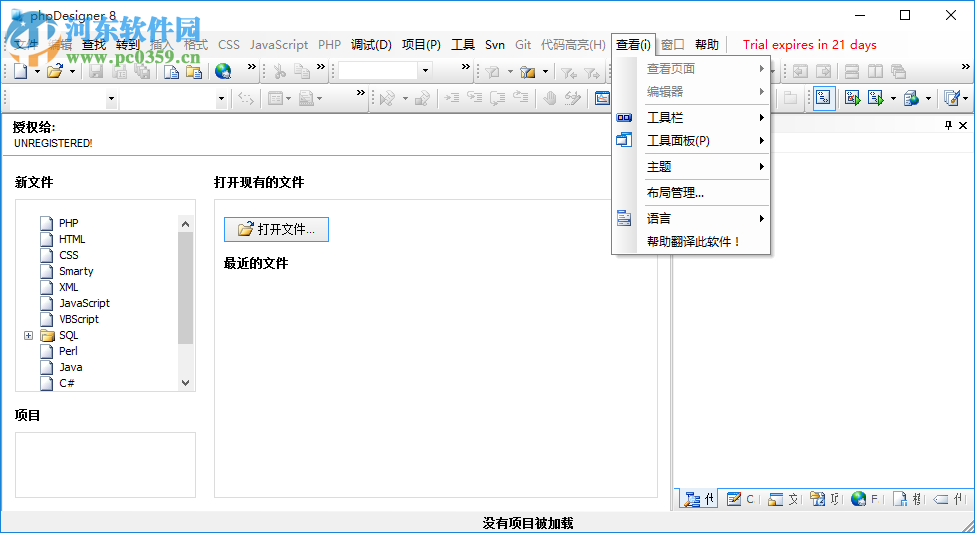The height and width of the screenshot is (533, 975).
Task: Open the search combo box dropdown
Action: [425, 71]
